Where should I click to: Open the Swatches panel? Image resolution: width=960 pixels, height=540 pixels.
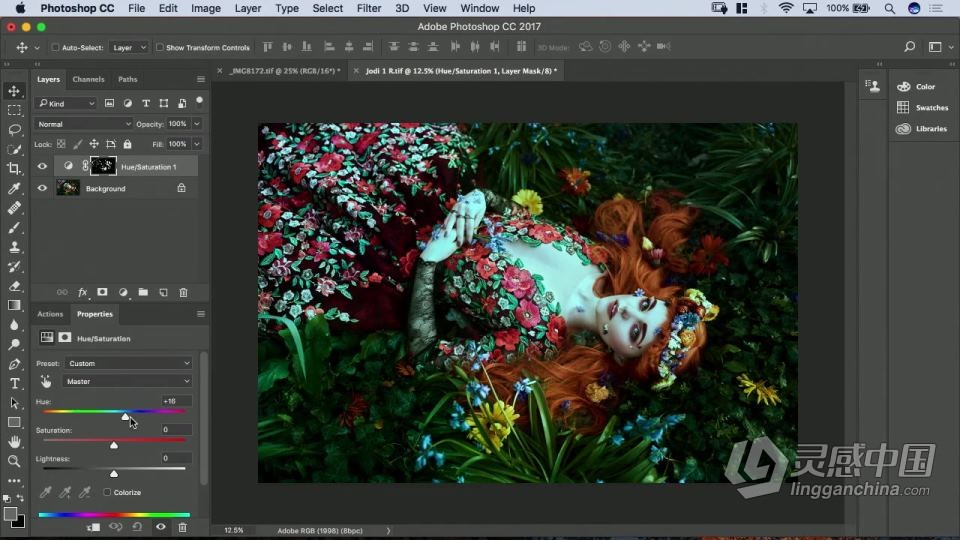pyautogui.click(x=923, y=107)
